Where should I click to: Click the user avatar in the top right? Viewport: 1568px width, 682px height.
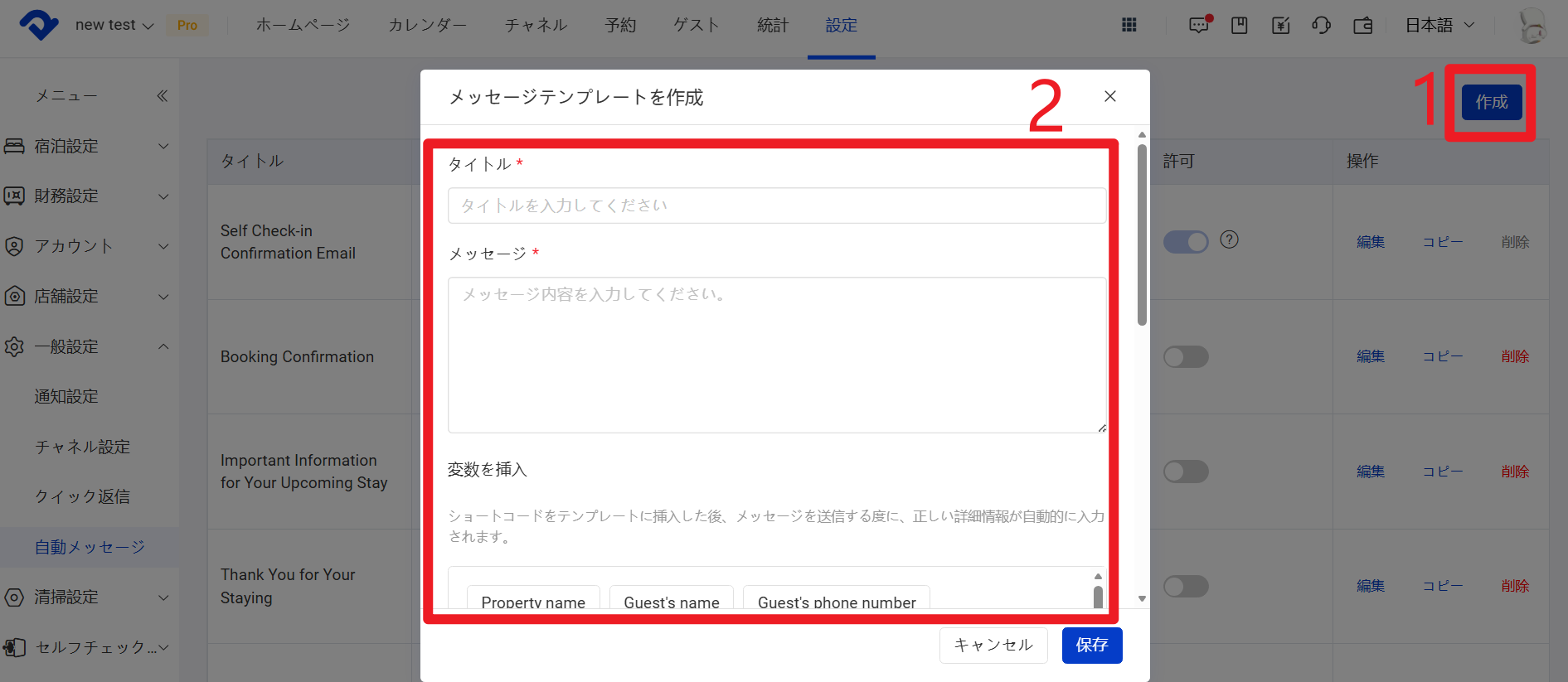pos(1532,25)
